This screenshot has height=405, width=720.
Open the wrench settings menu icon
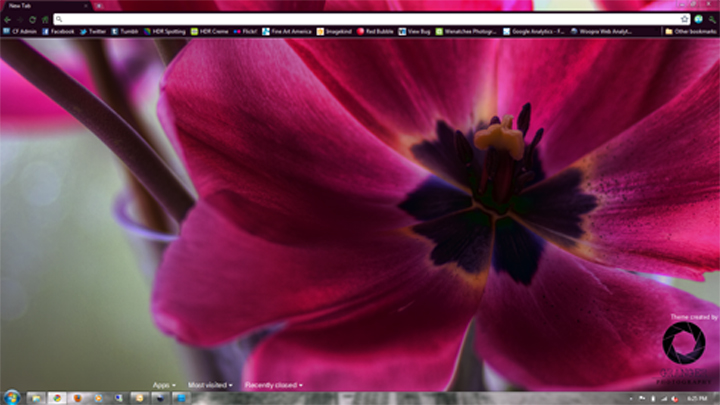712,19
